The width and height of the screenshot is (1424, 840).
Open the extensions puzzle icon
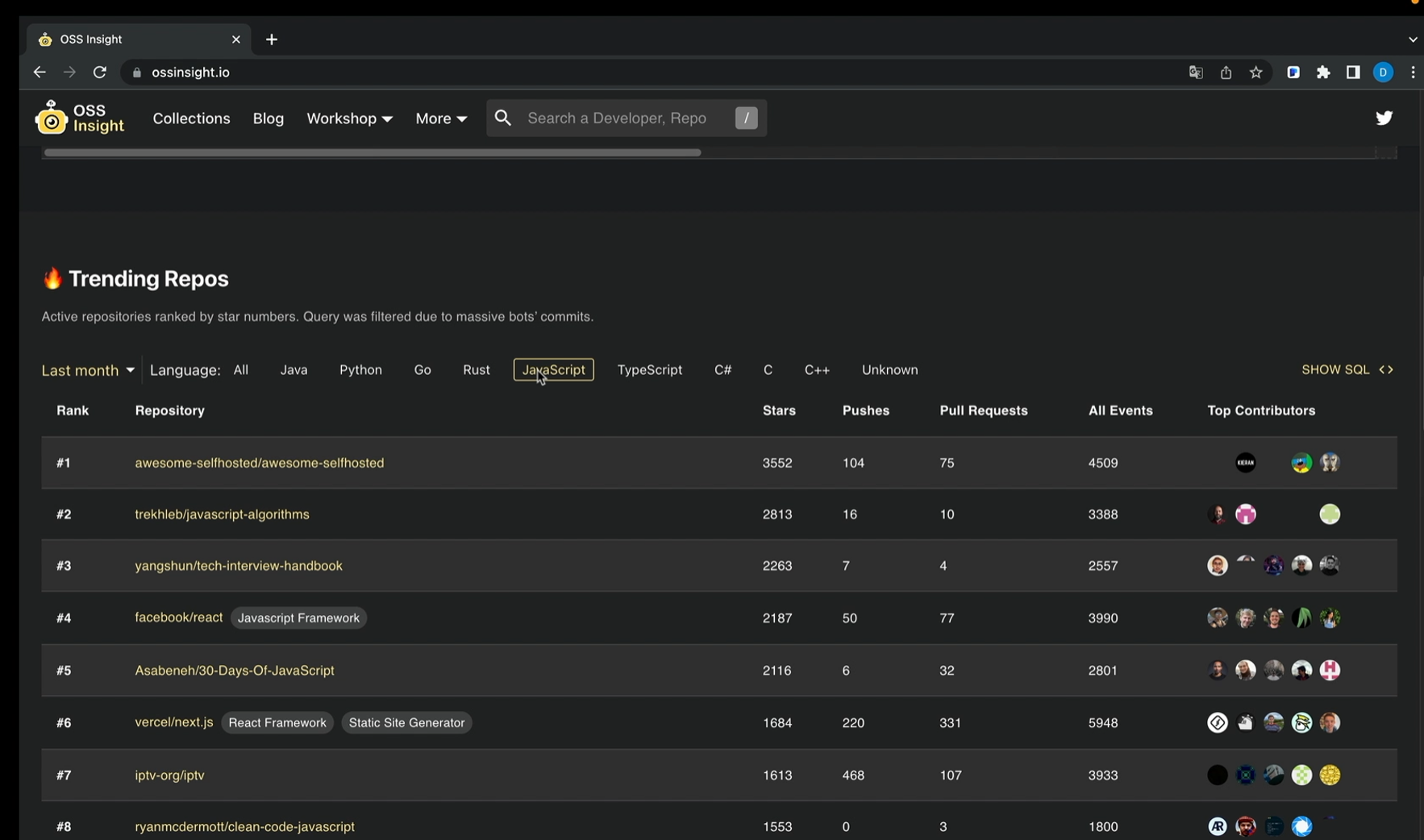click(1323, 73)
